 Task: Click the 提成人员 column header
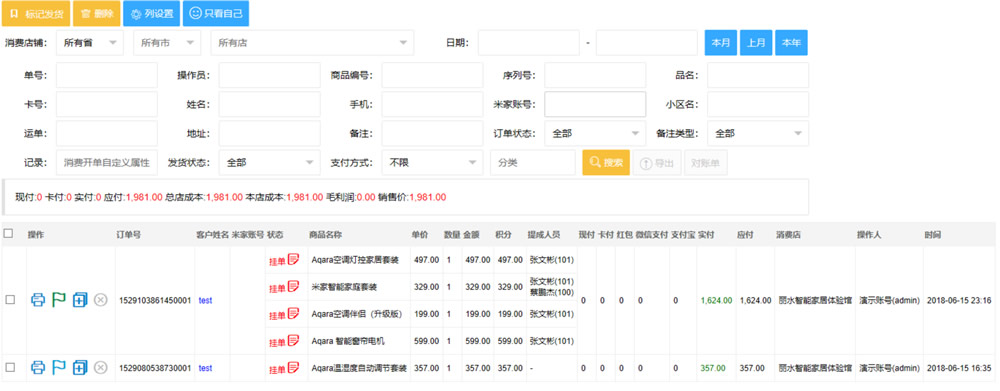pos(543,235)
